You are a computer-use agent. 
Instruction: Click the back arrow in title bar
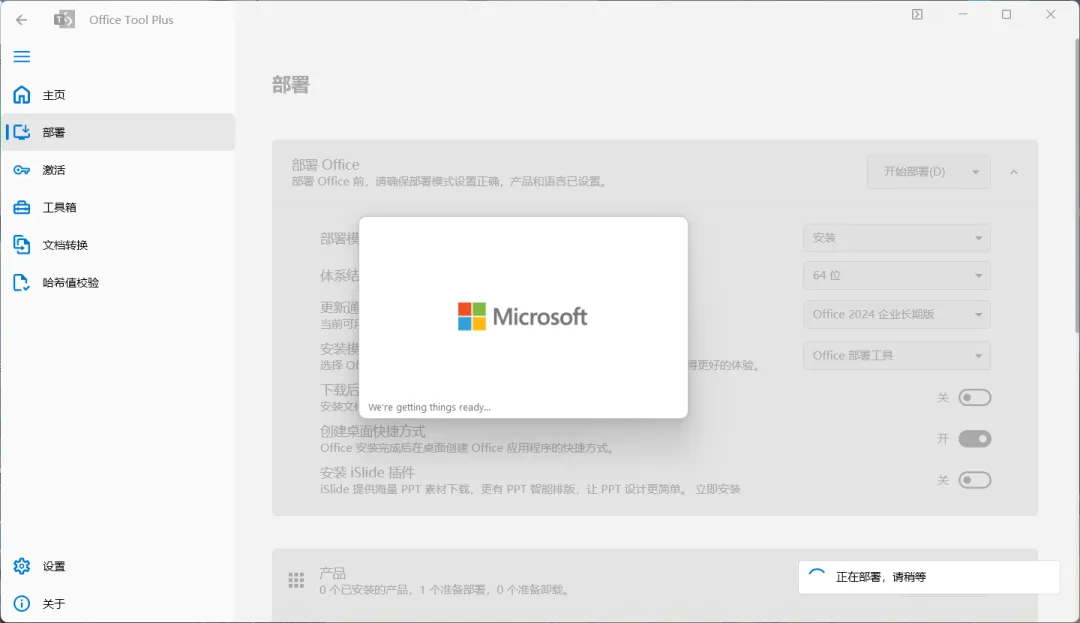point(21,20)
